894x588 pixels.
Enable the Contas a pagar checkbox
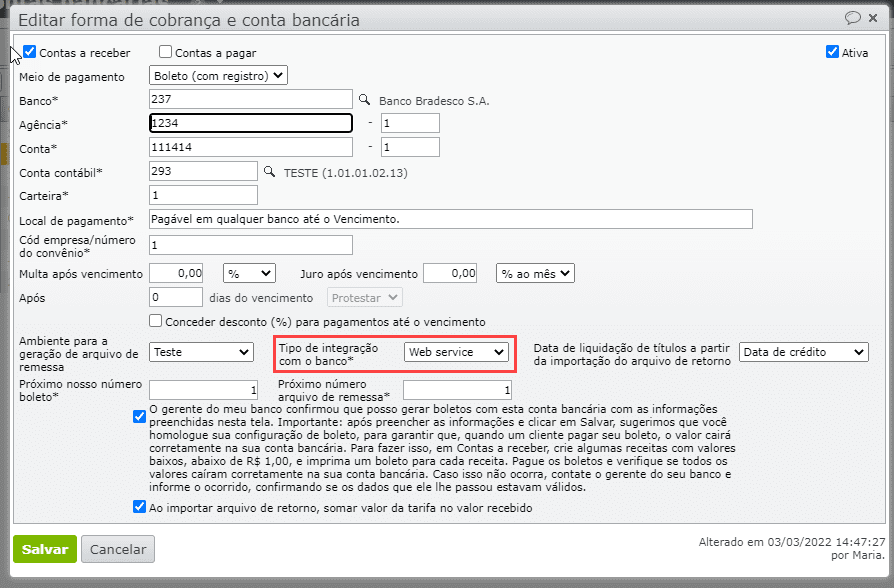167,52
